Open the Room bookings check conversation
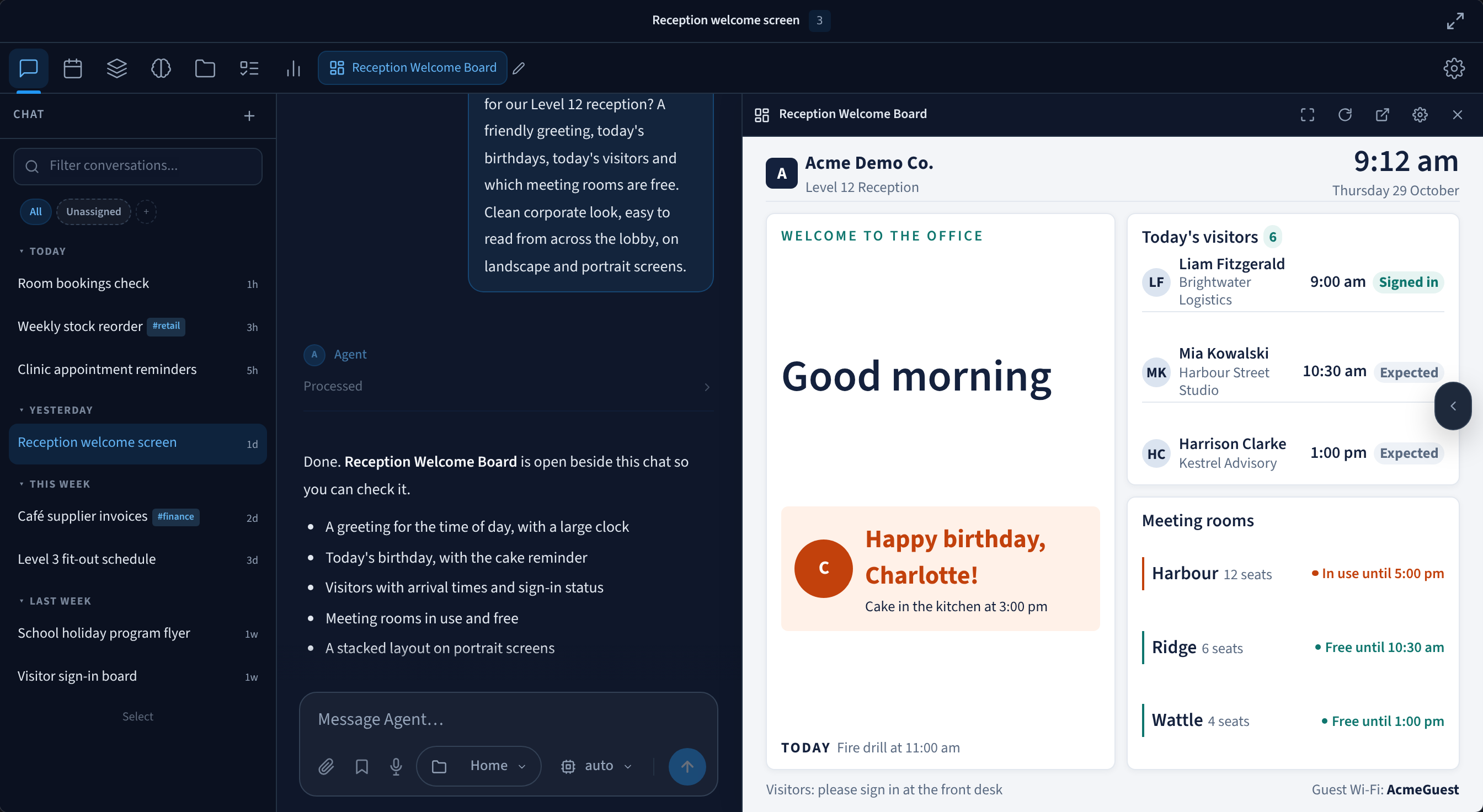1483x812 pixels. coord(137,283)
